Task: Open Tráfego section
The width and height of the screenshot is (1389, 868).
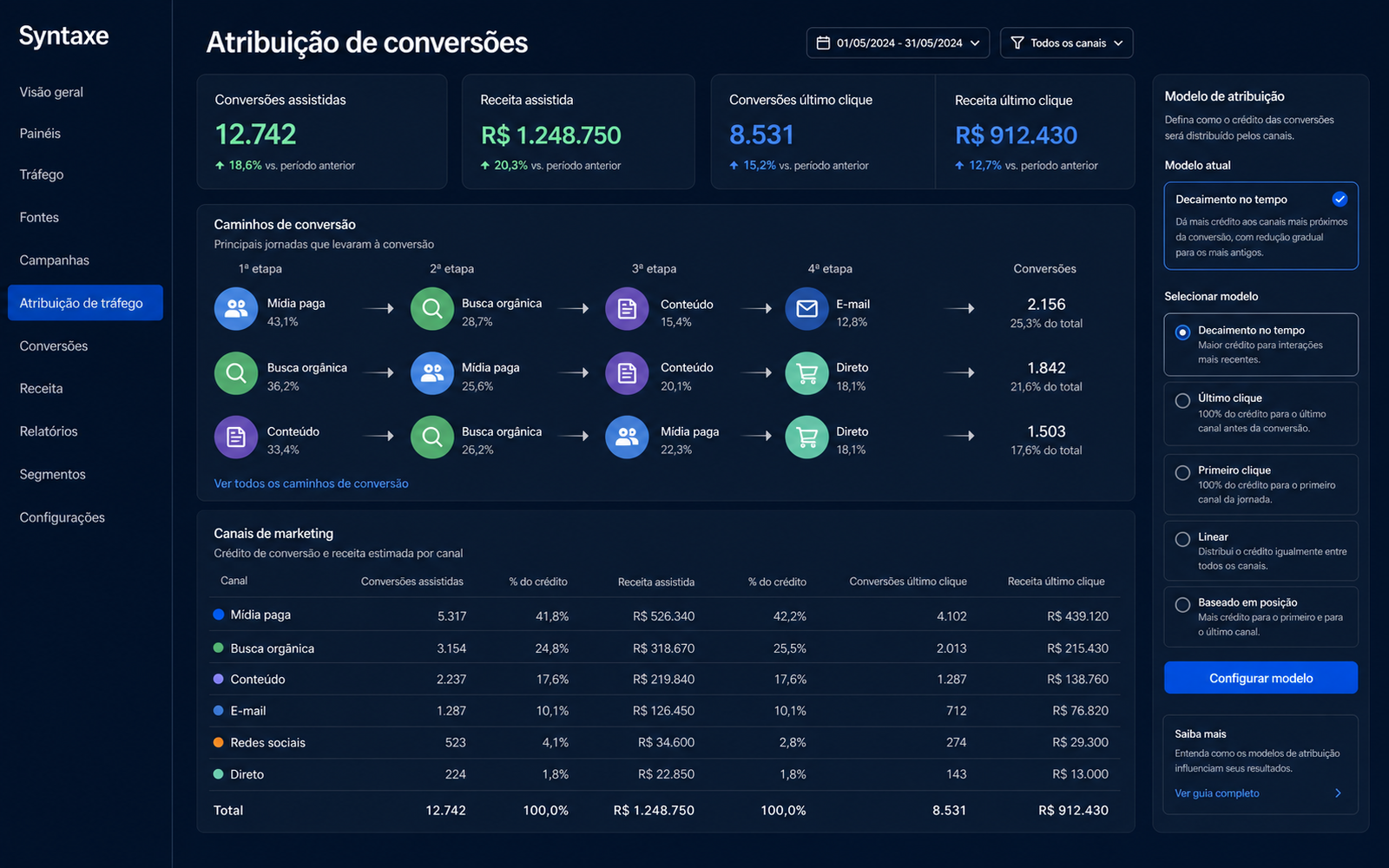Action: [x=42, y=174]
